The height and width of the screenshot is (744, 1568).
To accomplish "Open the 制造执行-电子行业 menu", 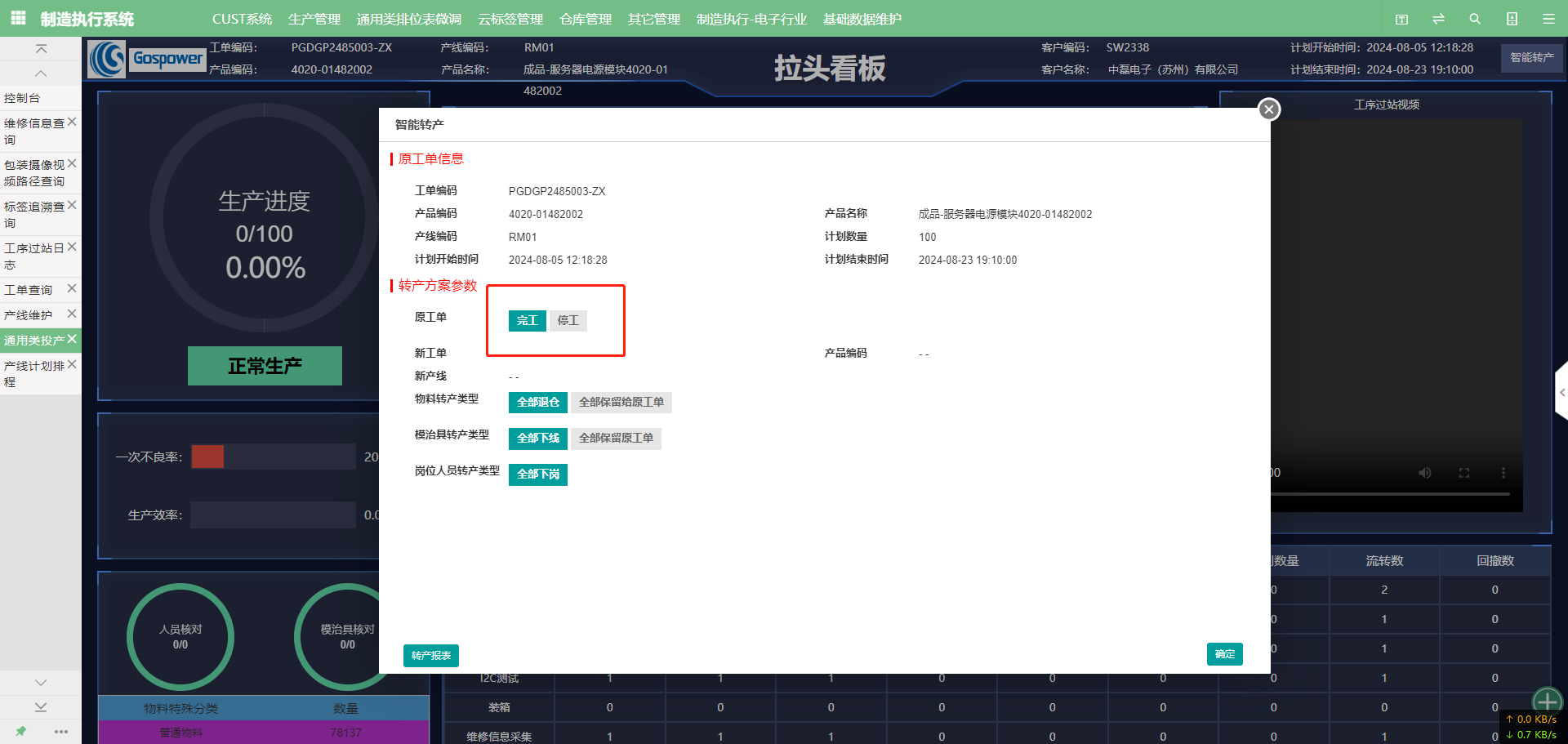I will [x=751, y=19].
